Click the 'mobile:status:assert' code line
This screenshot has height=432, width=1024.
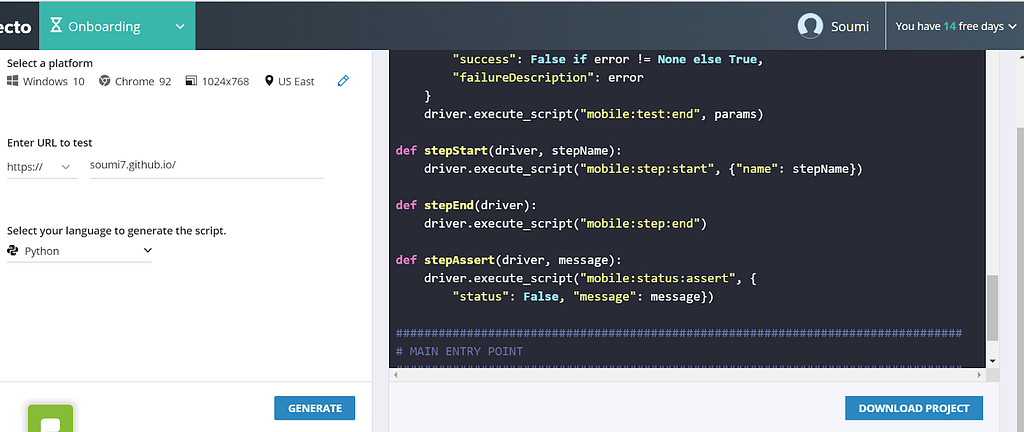point(590,279)
